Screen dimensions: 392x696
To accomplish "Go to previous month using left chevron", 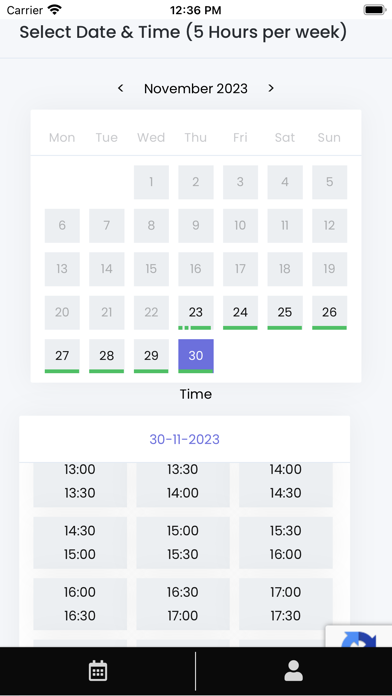I will click(120, 88).
